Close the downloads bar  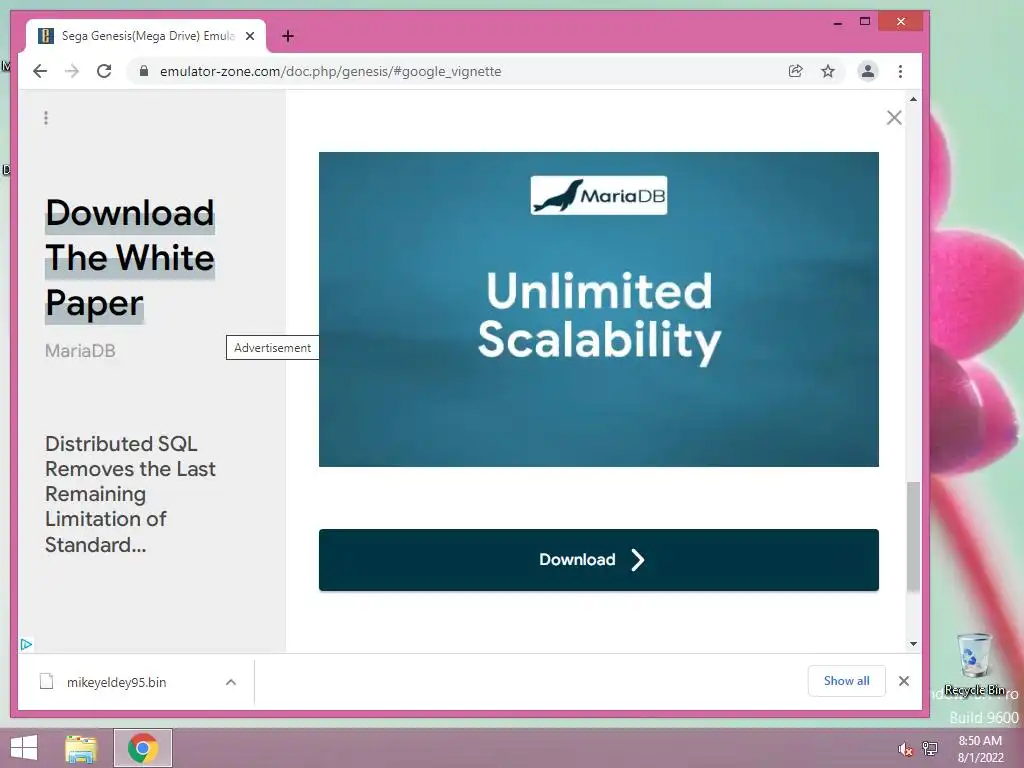[904, 681]
